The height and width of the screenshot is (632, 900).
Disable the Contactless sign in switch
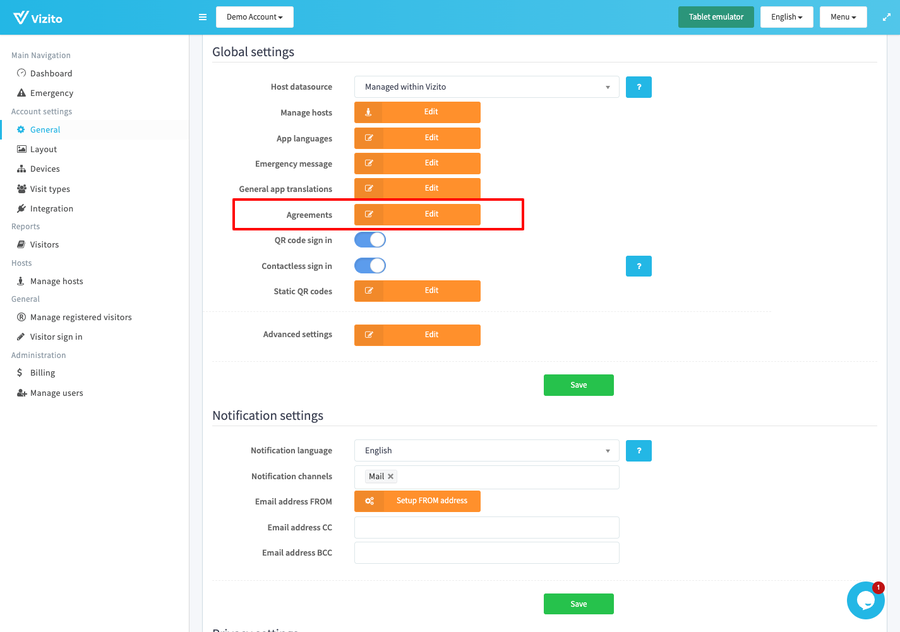click(x=370, y=266)
